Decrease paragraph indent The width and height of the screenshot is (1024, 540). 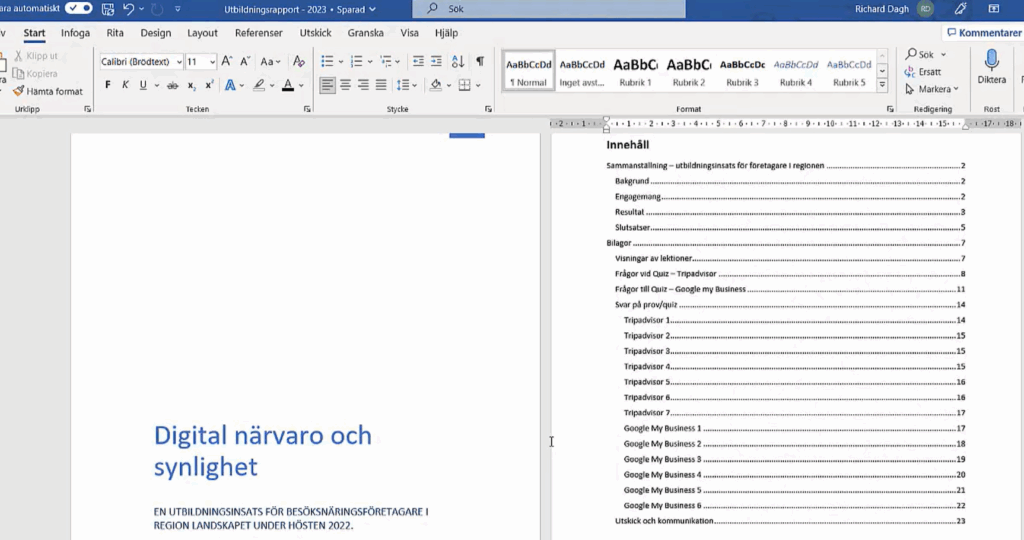(418, 61)
